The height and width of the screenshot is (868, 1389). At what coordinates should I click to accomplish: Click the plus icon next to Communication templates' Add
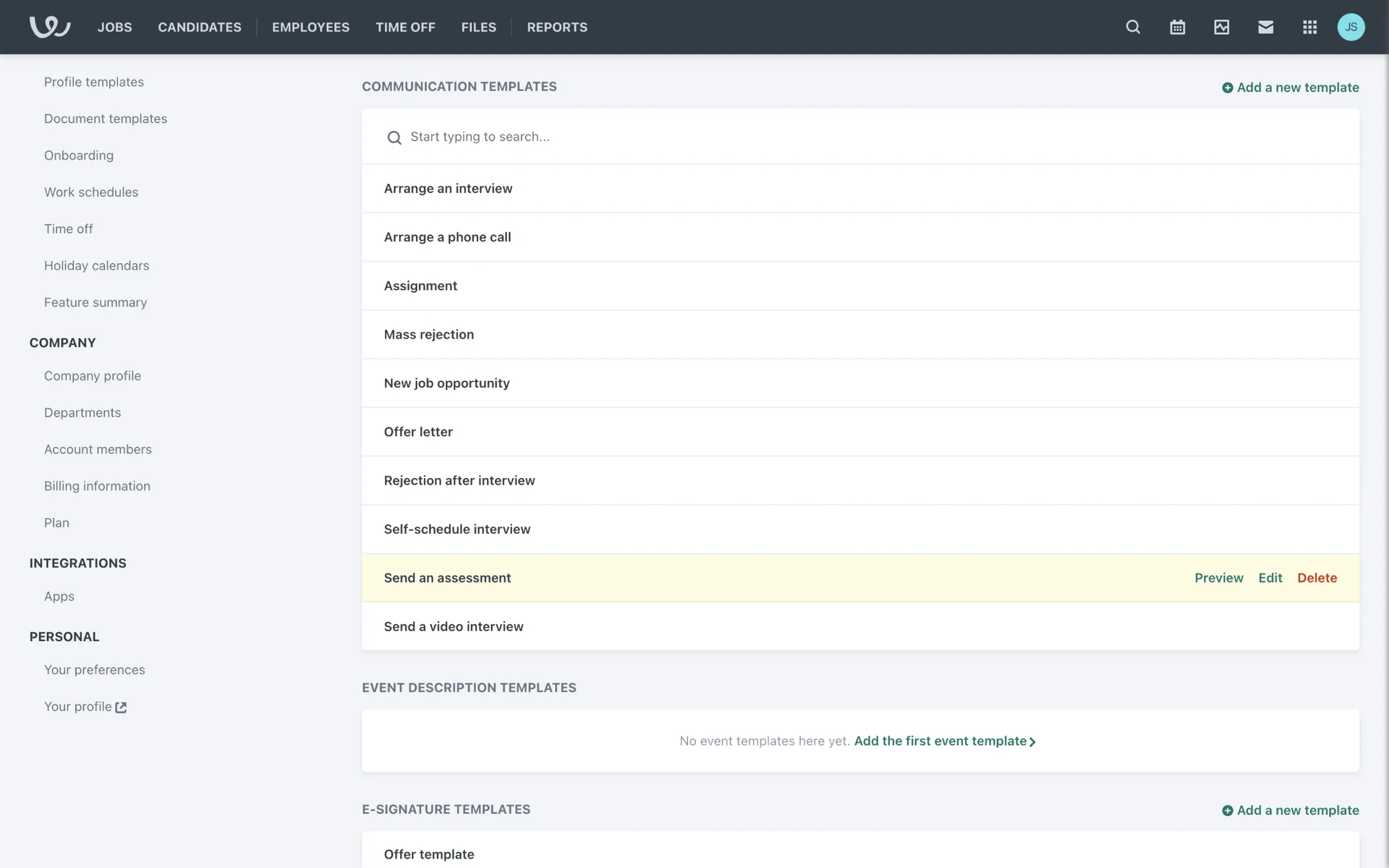tap(1227, 88)
